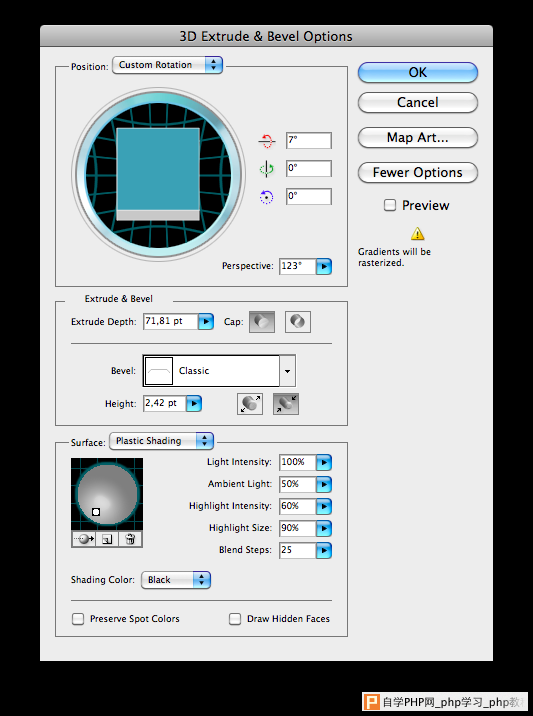The width and height of the screenshot is (533, 716).
Task: Open the Position Custom Rotation dropdown
Action: [167, 65]
